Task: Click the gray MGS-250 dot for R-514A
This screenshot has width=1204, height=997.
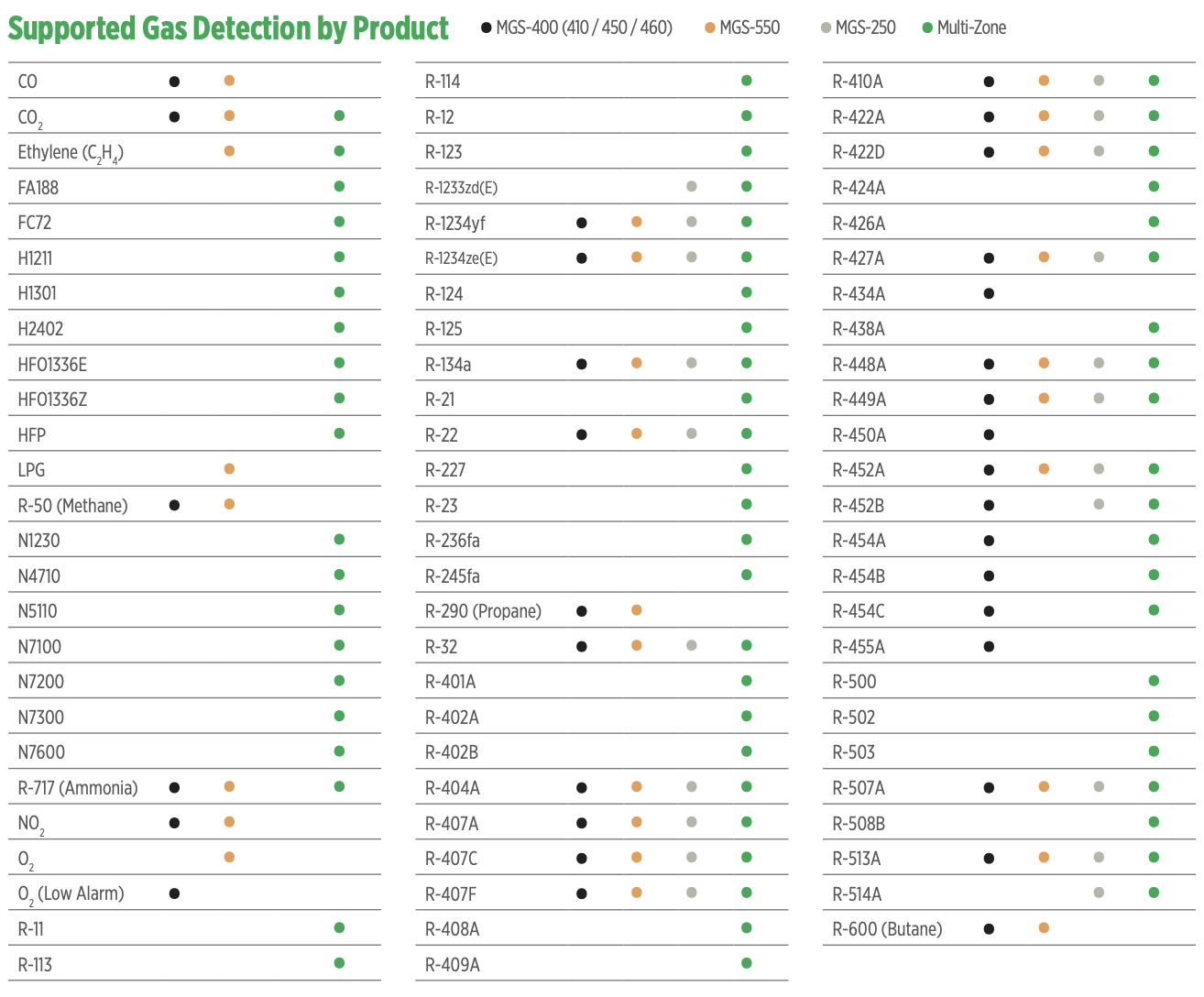Action: [1099, 893]
